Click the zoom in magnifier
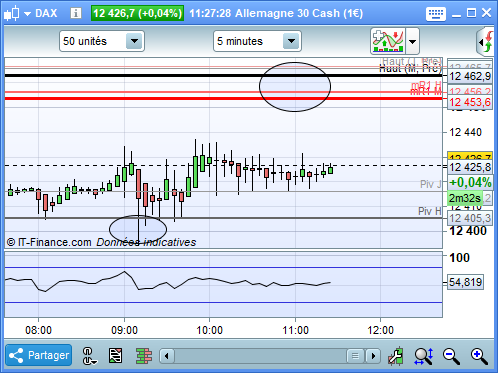The width and height of the screenshot is (498, 373). coord(479,356)
